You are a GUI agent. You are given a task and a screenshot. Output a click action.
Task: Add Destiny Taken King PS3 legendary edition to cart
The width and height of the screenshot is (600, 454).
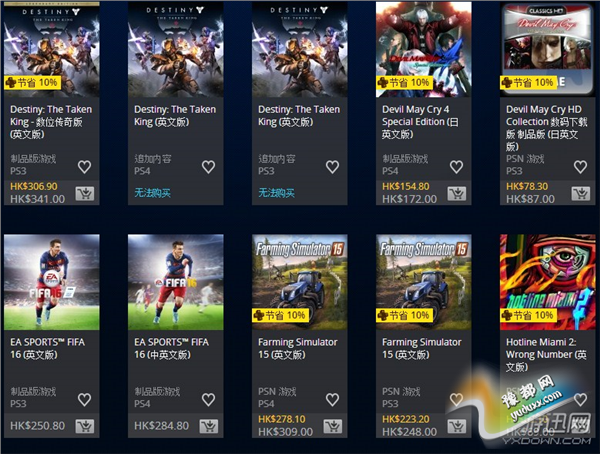tap(85, 194)
